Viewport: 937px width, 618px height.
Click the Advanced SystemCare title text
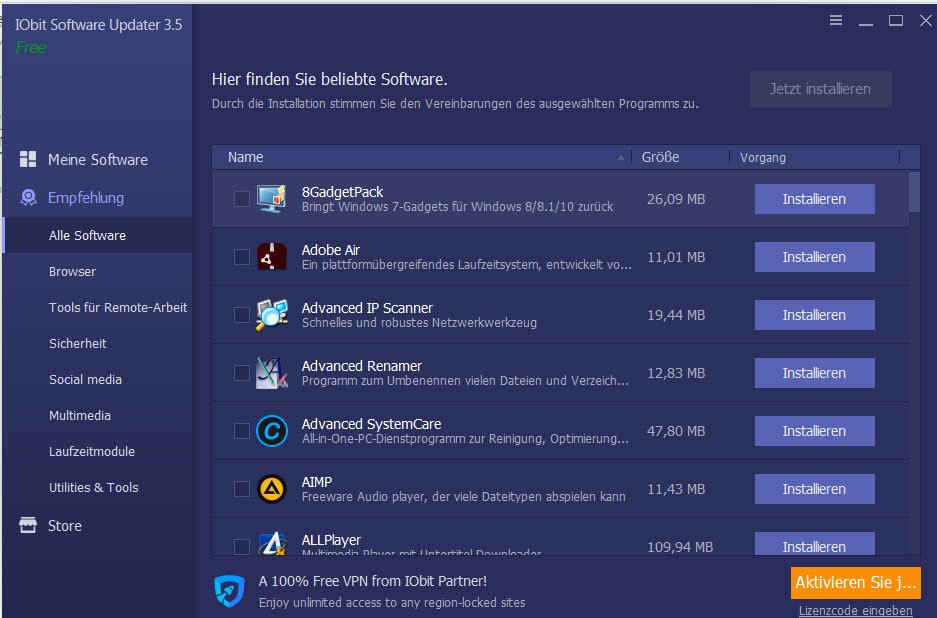(371, 424)
